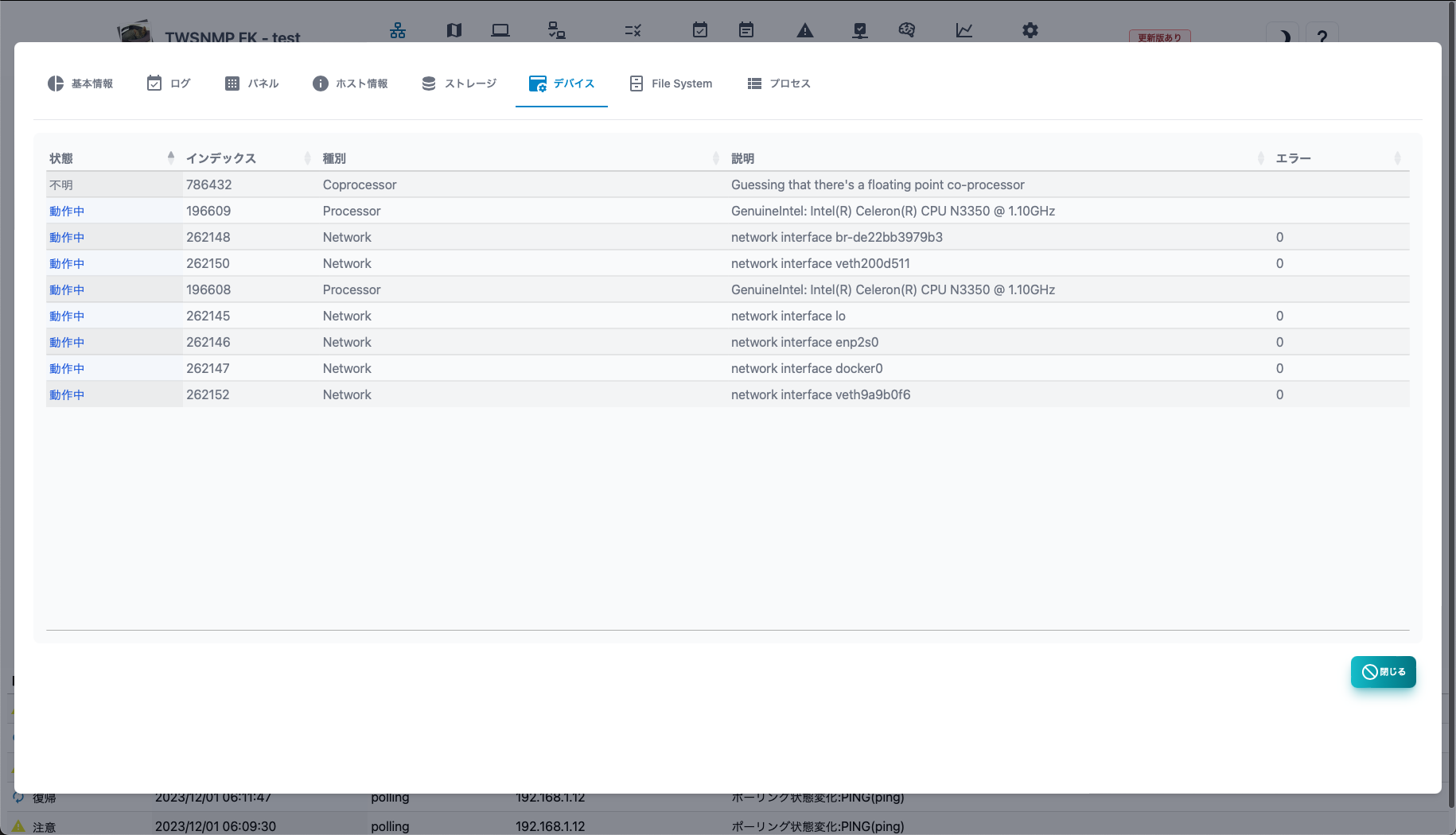Select the デバイス tab
The height and width of the screenshot is (835, 1456).
pos(562,83)
